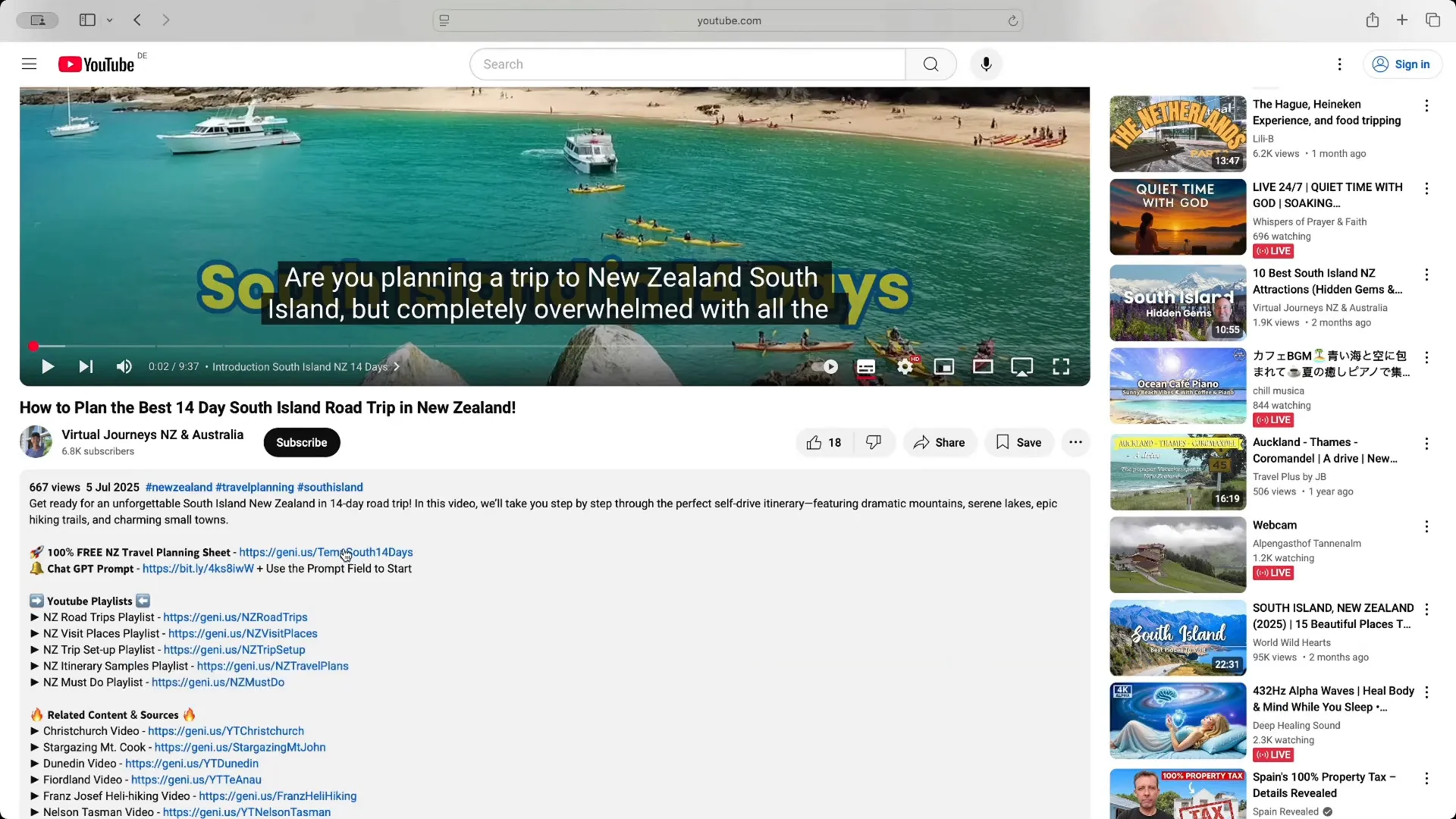
Task: Open the player settings gear
Action: 905,367
